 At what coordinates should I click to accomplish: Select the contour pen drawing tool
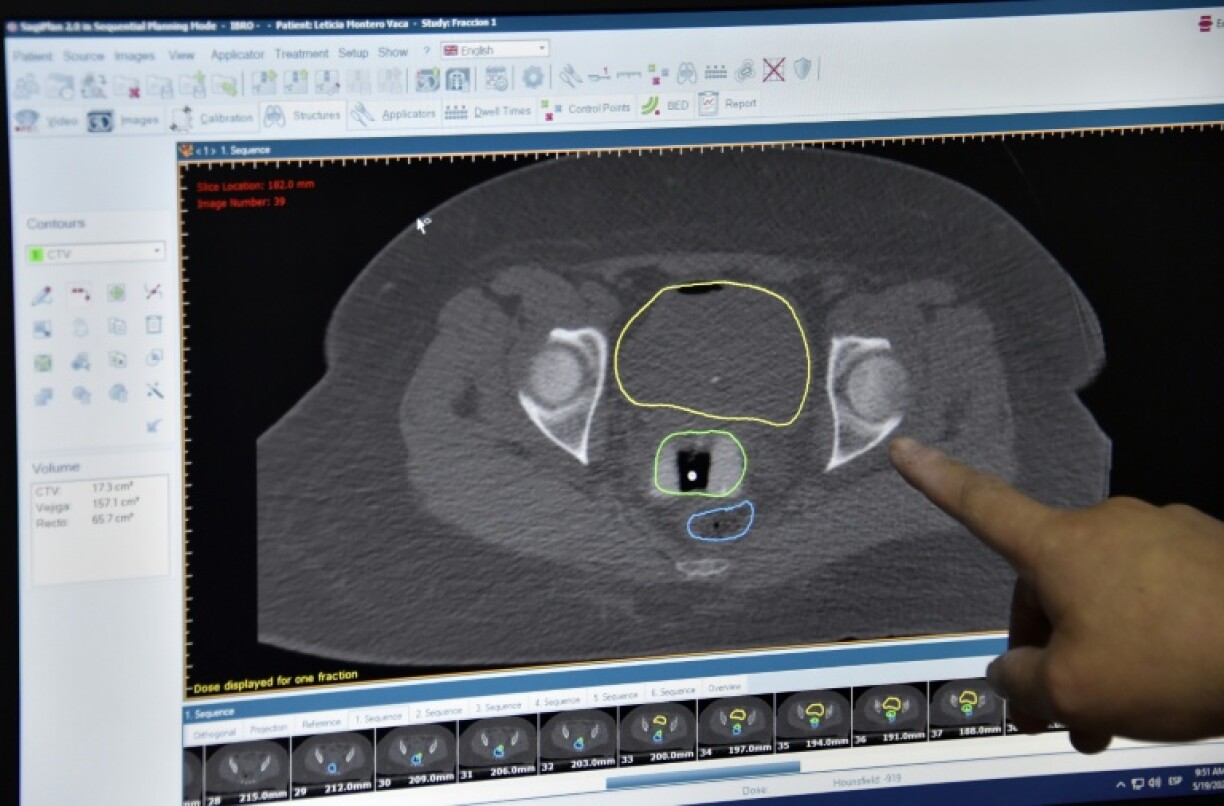tap(43, 292)
